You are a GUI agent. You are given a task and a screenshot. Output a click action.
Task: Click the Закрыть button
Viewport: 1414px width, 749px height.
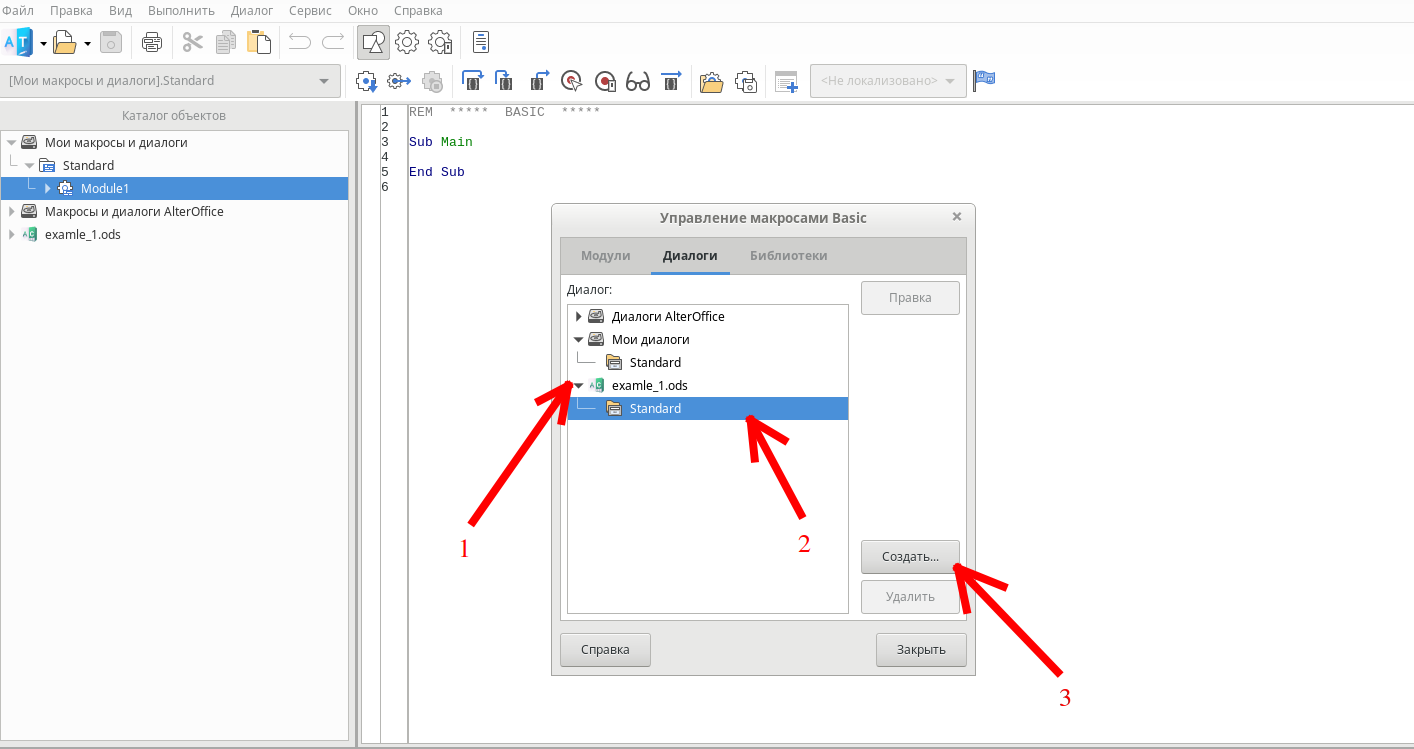point(920,649)
